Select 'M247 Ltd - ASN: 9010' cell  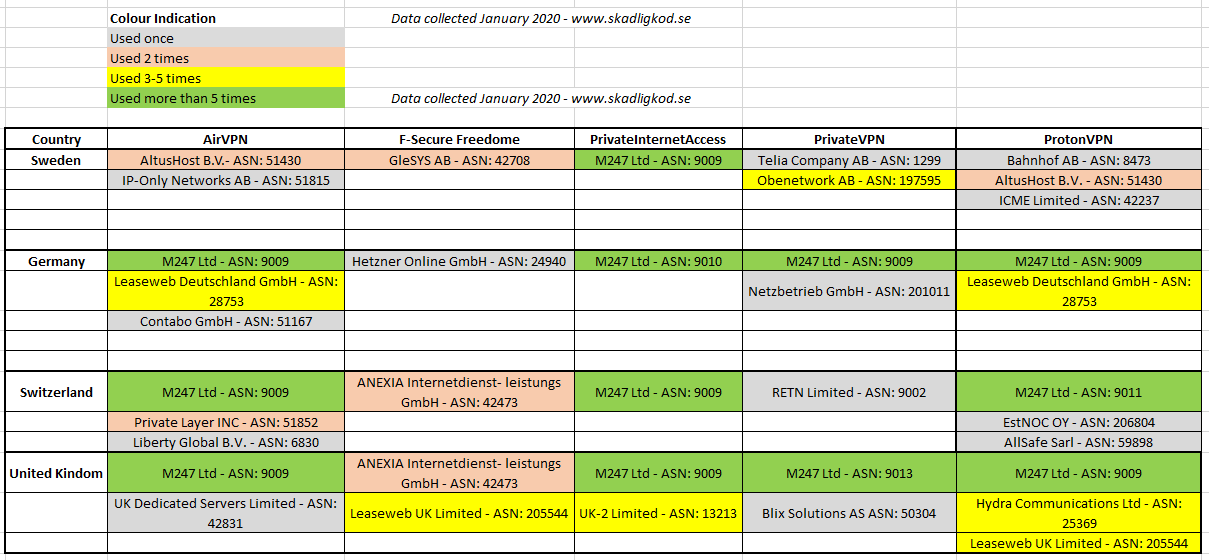click(x=658, y=261)
